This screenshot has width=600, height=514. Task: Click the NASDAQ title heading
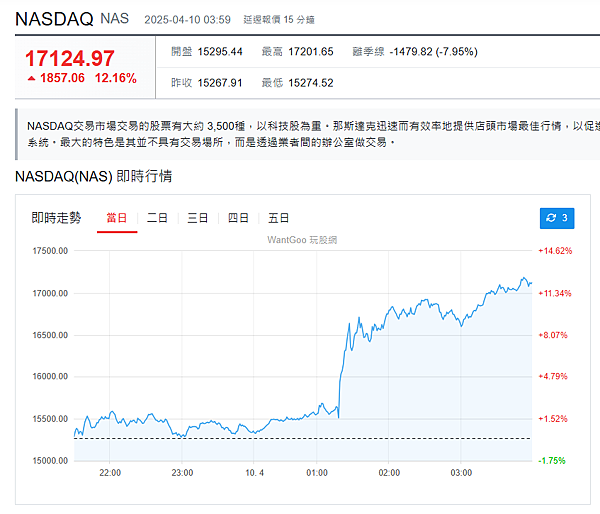coord(54,19)
